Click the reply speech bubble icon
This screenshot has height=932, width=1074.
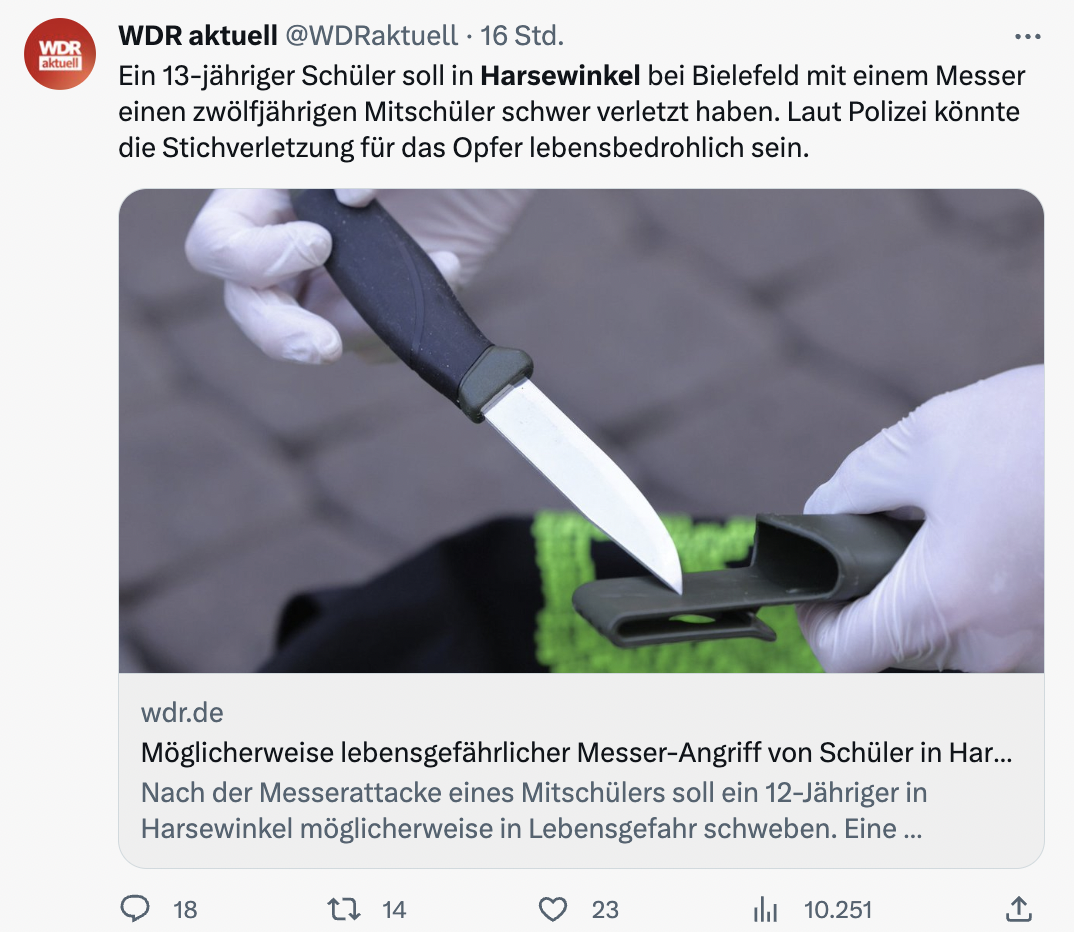[135, 909]
